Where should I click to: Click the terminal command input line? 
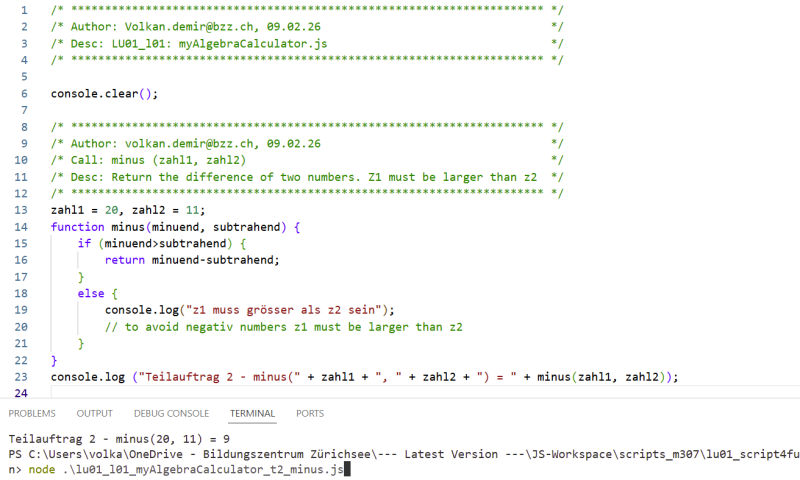(x=186, y=469)
